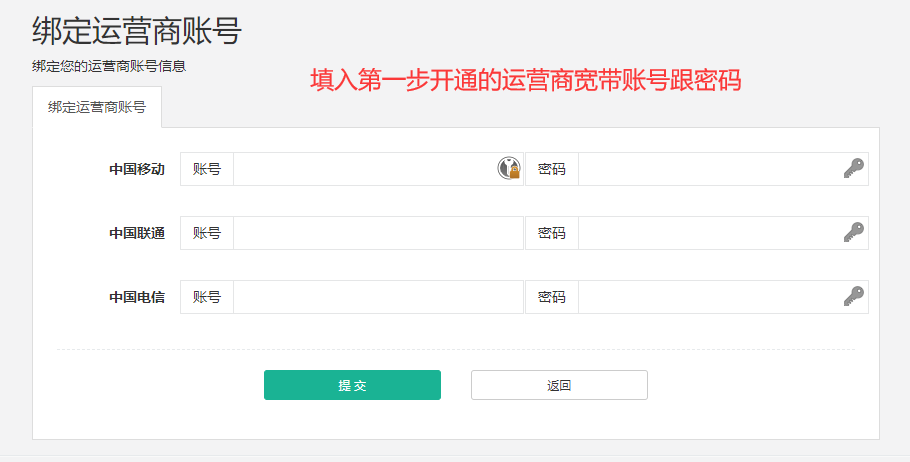910x462 pixels.
Task: Click the 中国电信 carrier label
Action: click(x=137, y=297)
